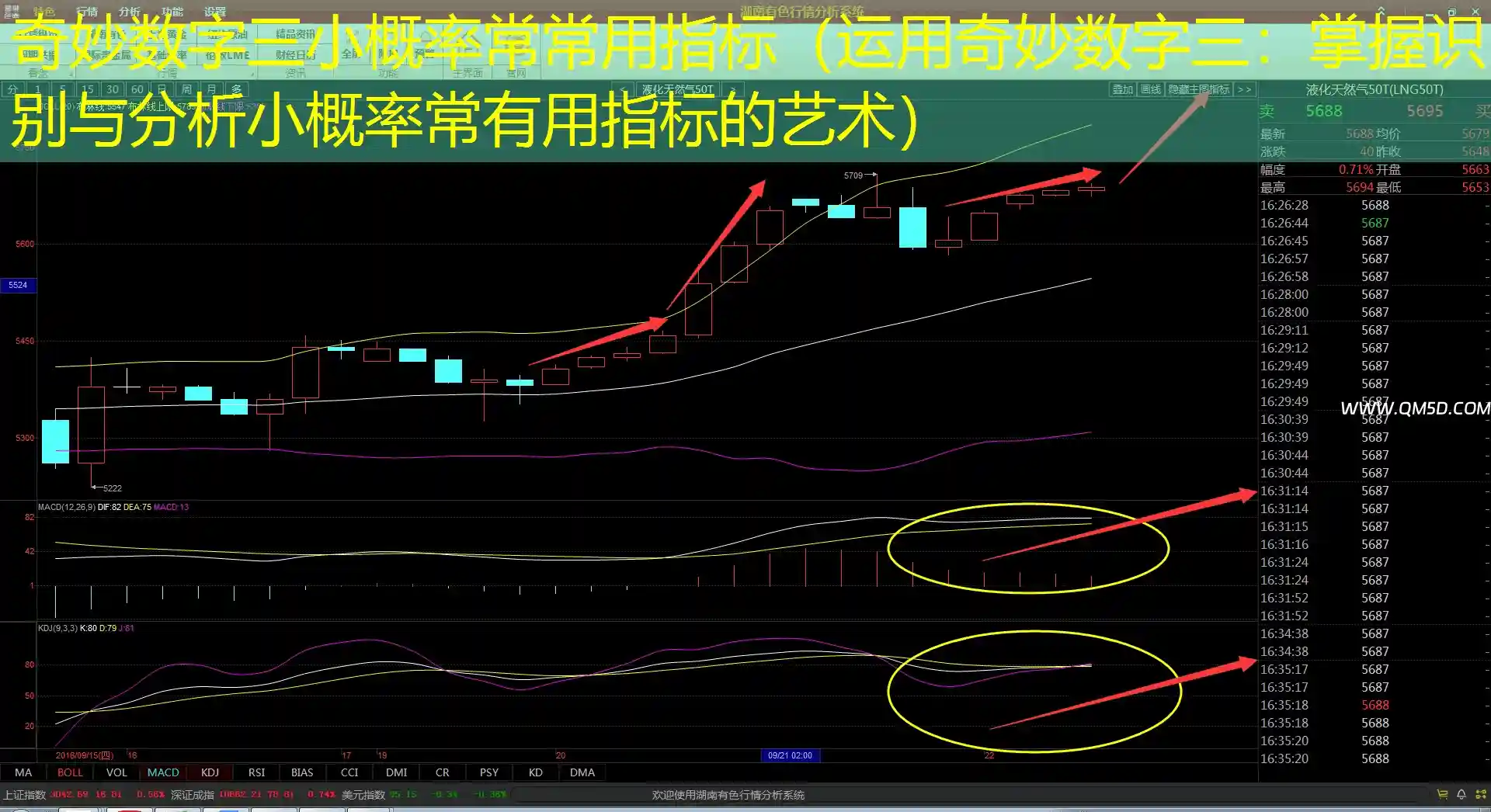Select the BOLL indicator tab
This screenshot has height=812, width=1491.
click(70, 772)
